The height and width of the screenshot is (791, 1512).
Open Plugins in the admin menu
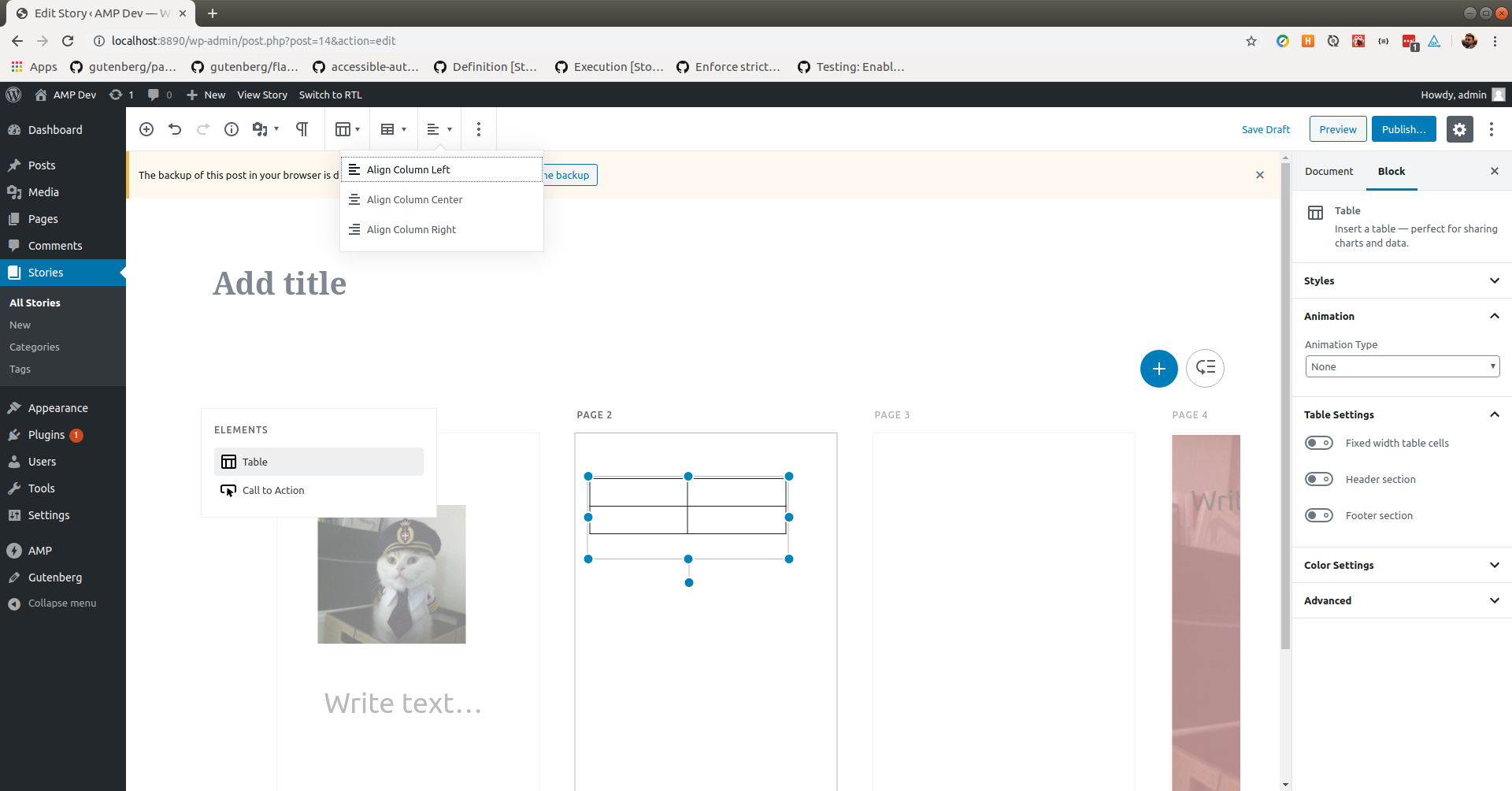(x=63, y=435)
